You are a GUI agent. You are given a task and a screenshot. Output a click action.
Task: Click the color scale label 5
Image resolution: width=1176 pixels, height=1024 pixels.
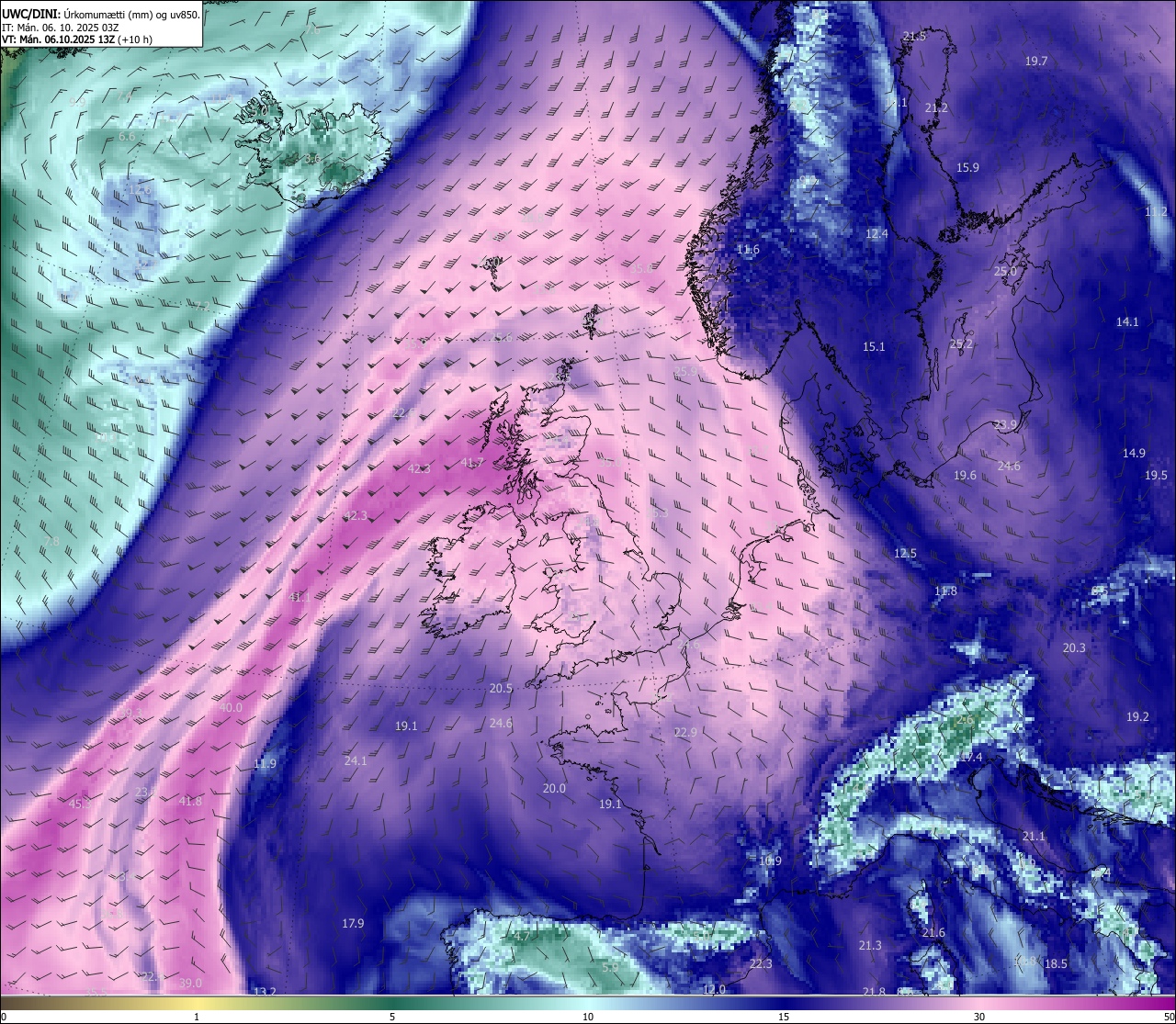[392, 1017]
